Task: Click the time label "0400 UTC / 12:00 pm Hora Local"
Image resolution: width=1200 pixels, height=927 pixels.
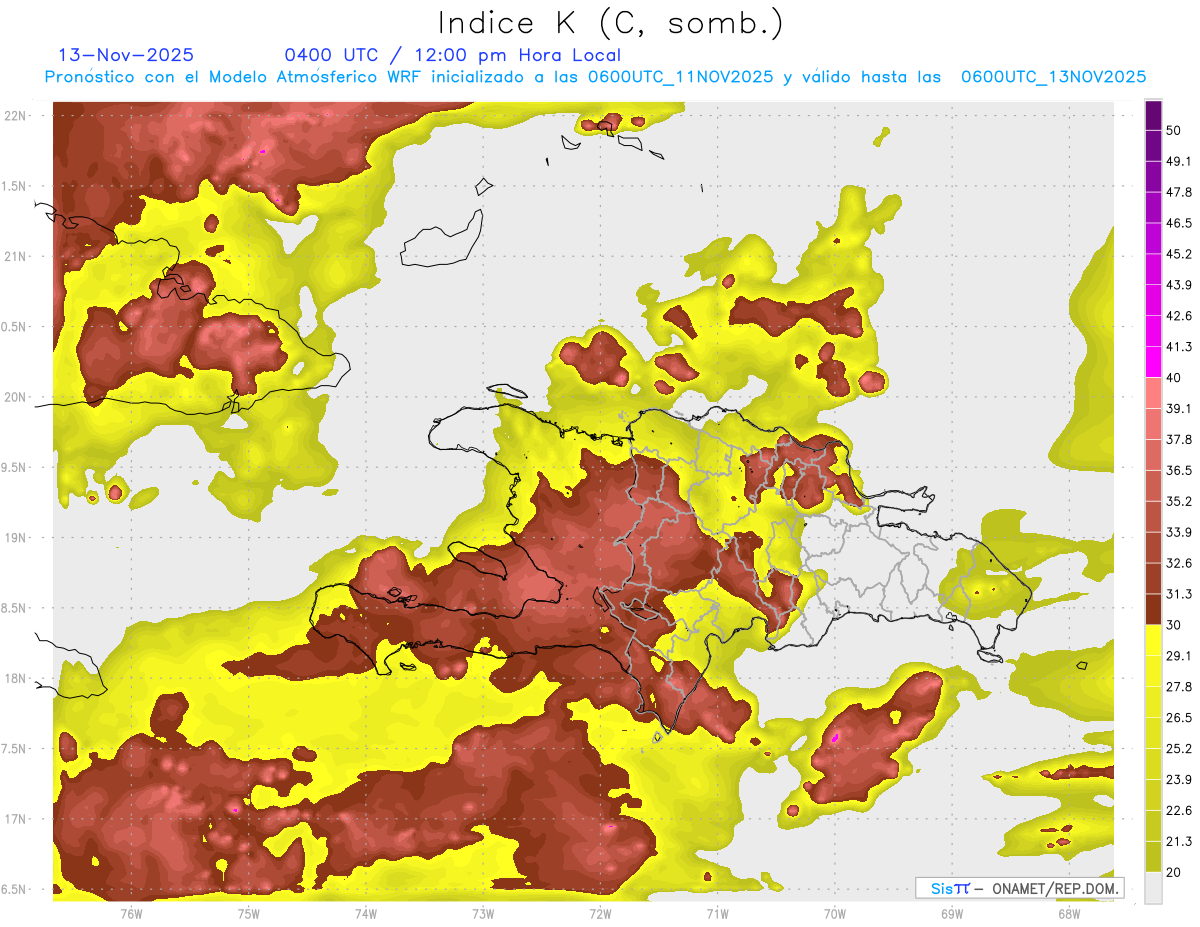Action: click(452, 55)
